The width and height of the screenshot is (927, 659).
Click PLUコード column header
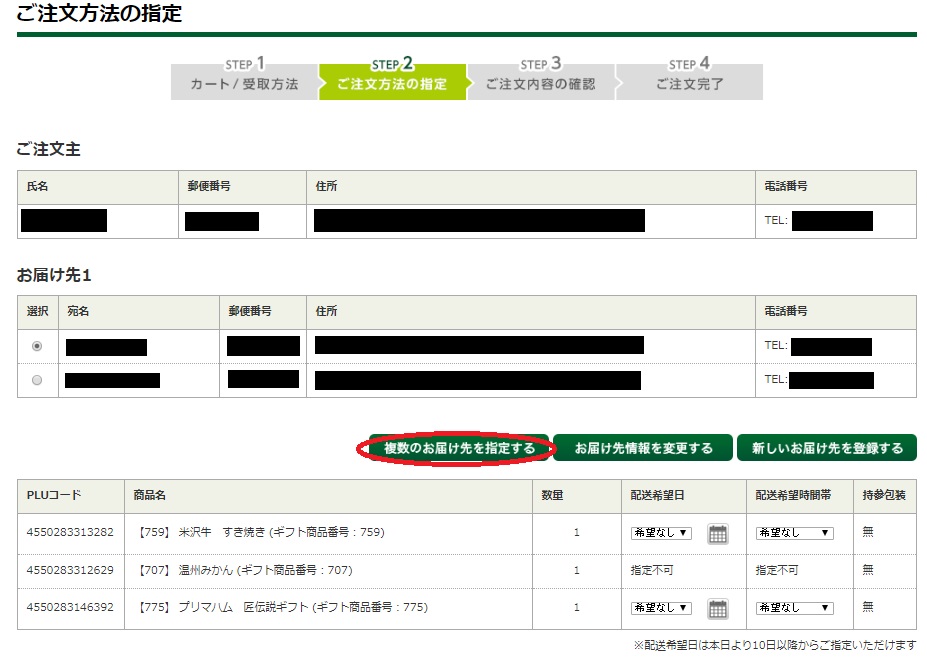[54, 495]
